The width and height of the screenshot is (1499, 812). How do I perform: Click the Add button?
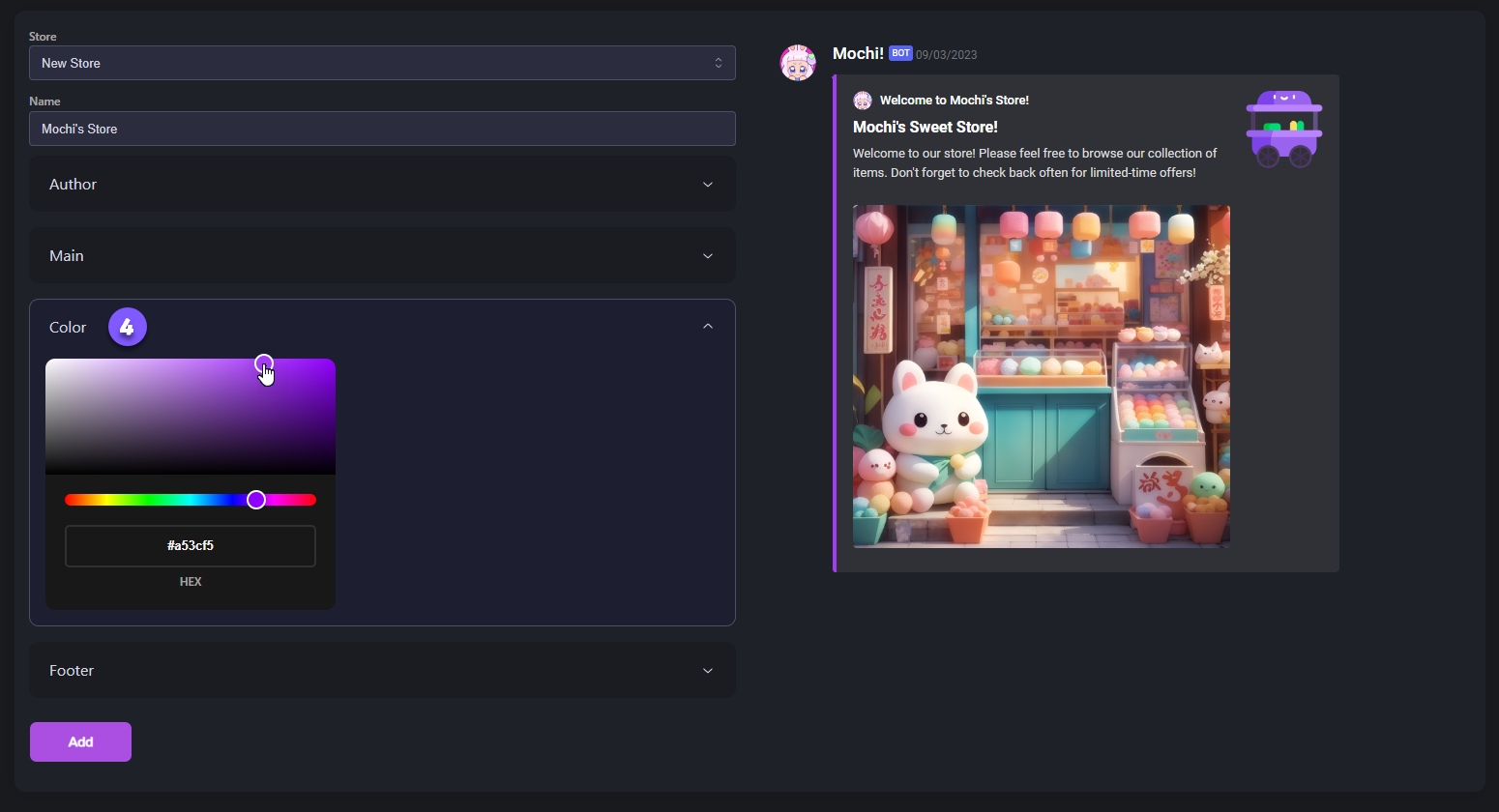(80, 741)
